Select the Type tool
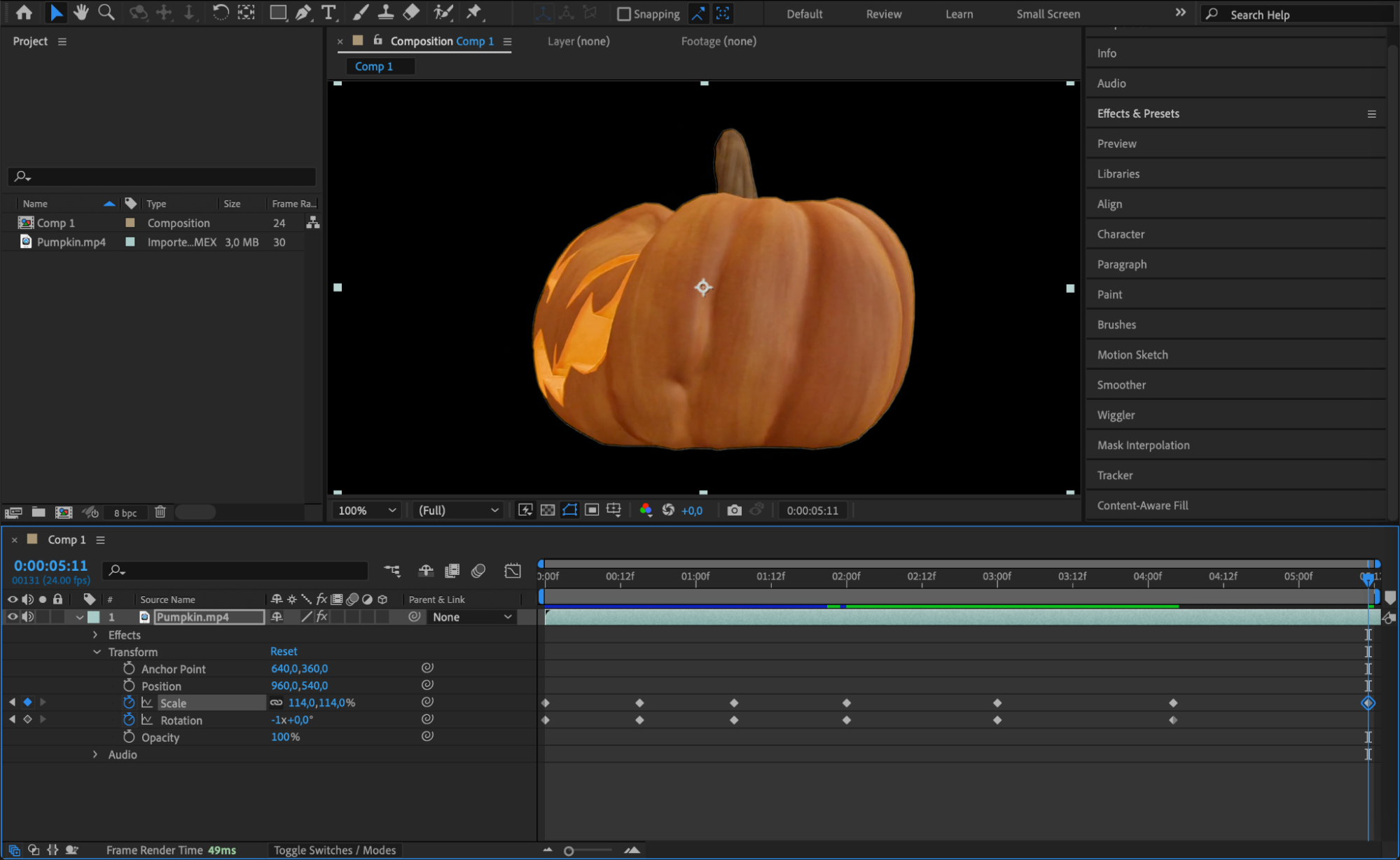The image size is (1400, 860). (x=328, y=13)
